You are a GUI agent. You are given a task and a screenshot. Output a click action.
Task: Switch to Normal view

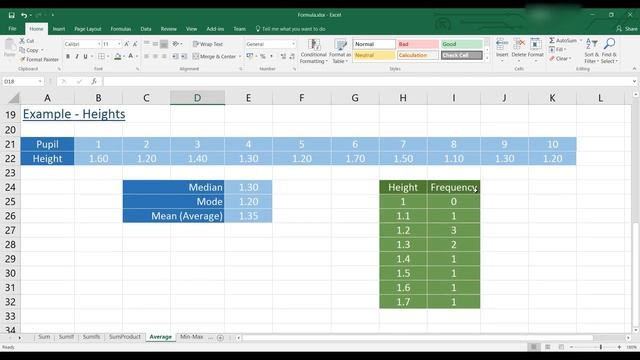[x=533, y=347]
